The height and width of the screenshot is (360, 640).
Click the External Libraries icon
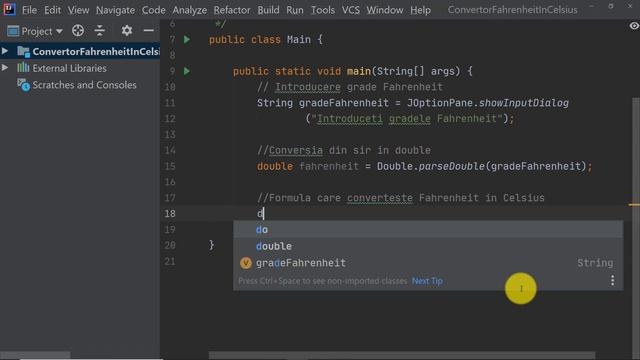(23, 68)
